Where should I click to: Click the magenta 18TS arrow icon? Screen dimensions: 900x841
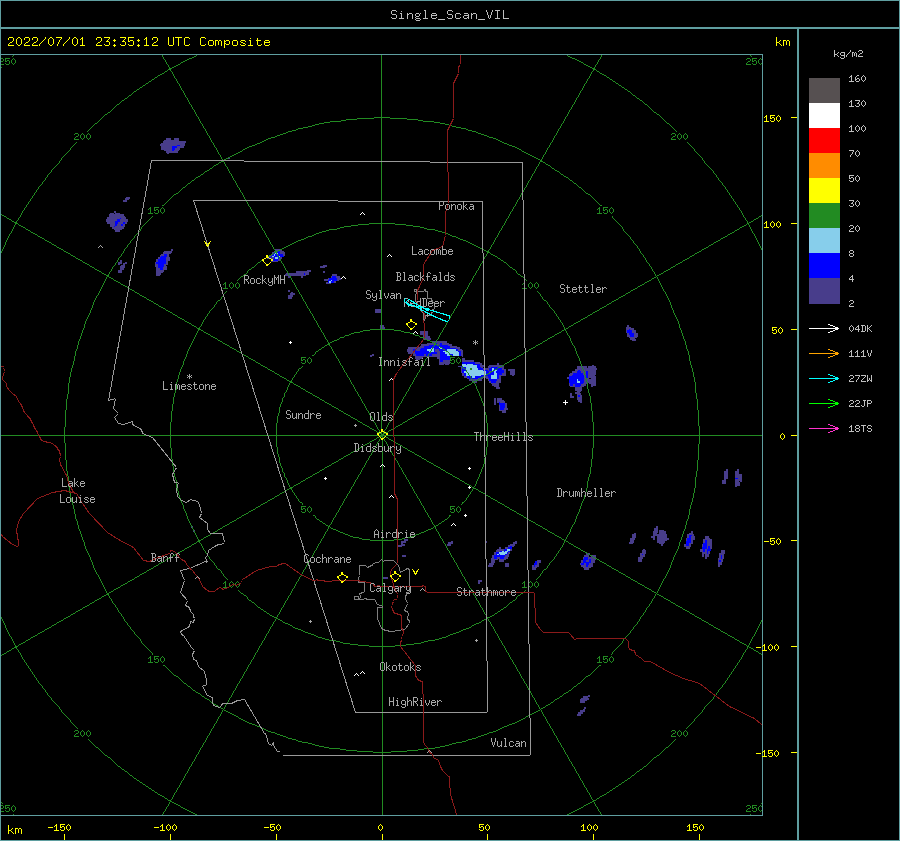[x=824, y=428]
